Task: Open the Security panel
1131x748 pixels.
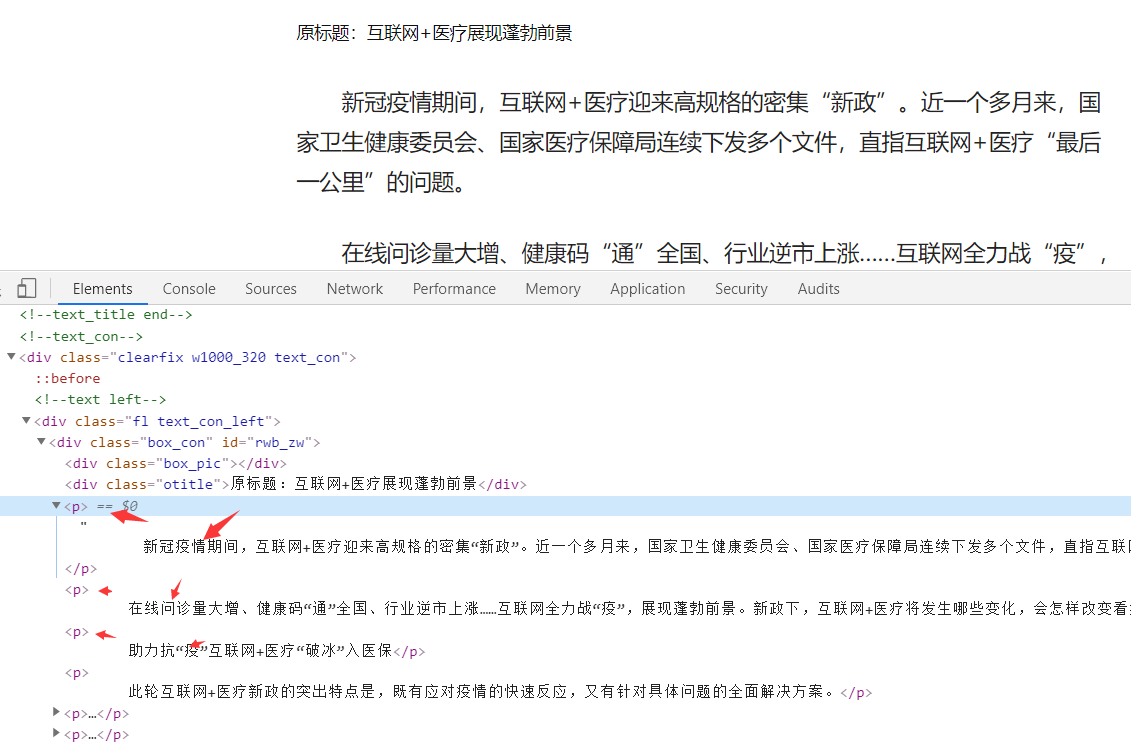Action: (x=740, y=288)
